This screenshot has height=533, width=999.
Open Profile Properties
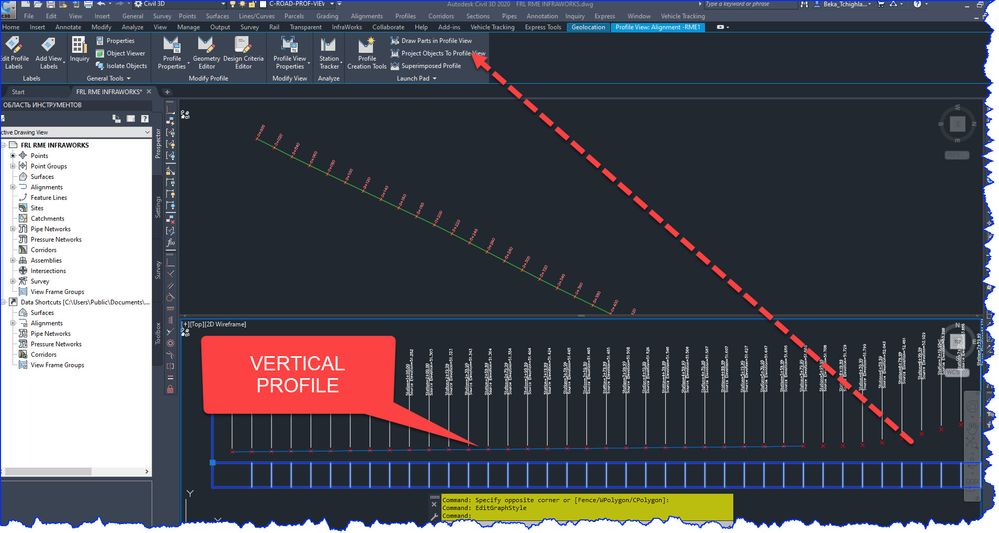[171, 52]
